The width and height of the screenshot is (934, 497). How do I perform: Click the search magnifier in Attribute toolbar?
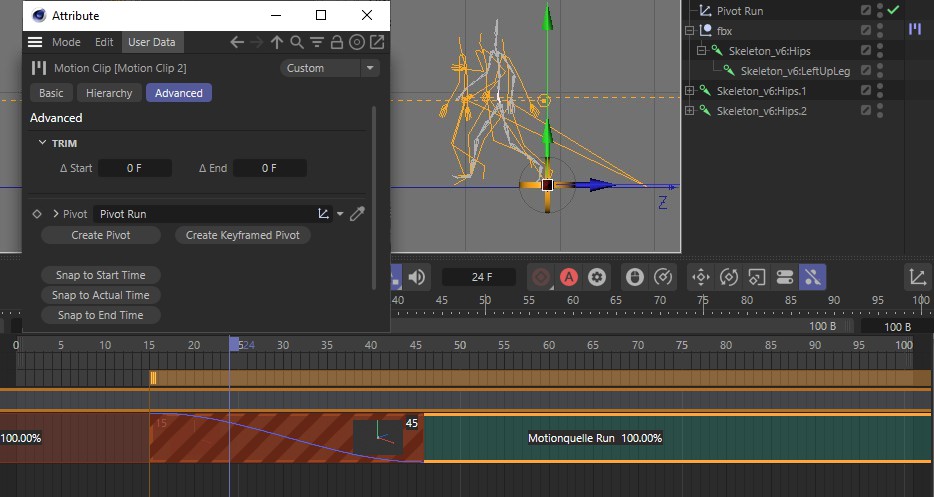(297, 42)
